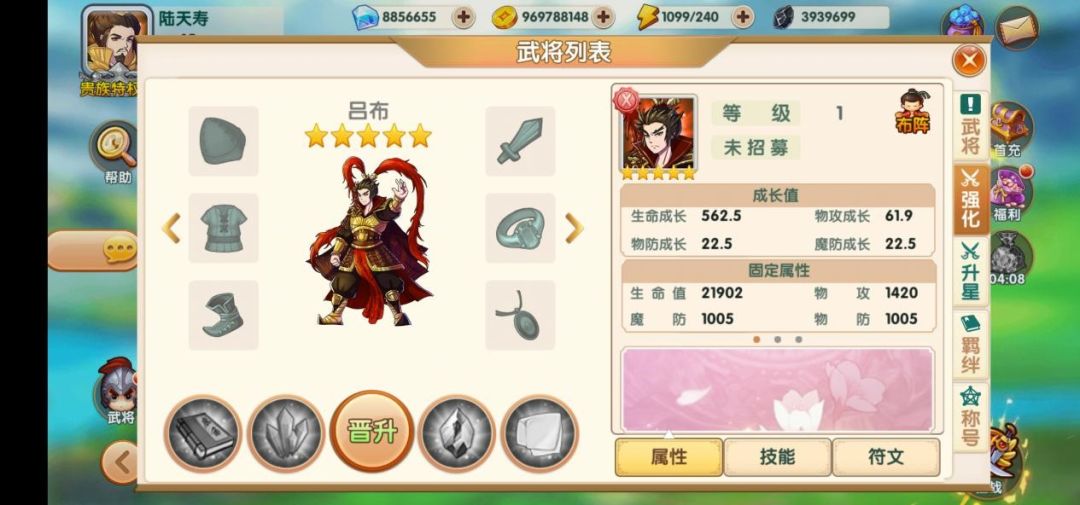Open the mail envelope icon
The width and height of the screenshot is (1080, 505).
point(1017,28)
